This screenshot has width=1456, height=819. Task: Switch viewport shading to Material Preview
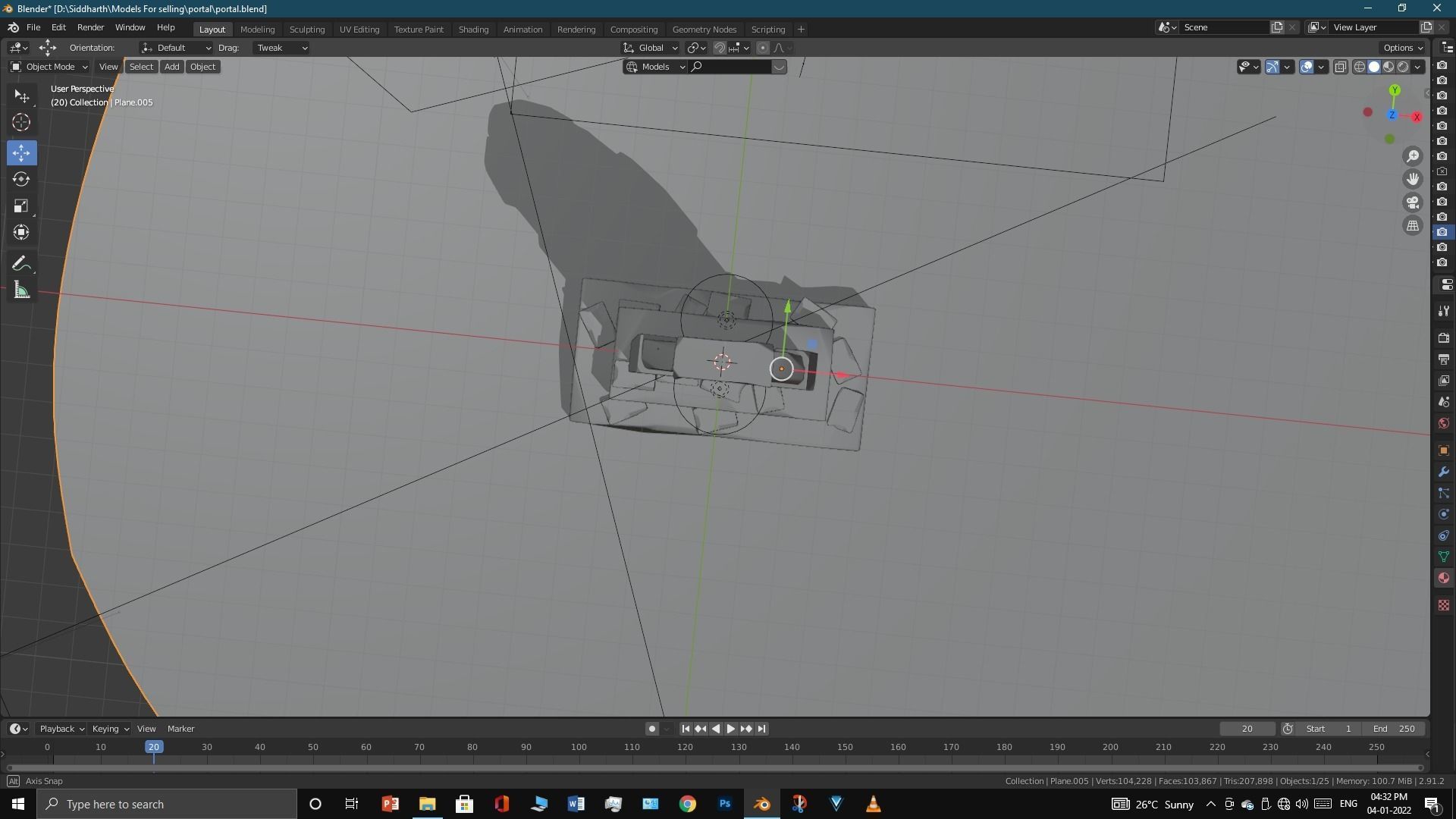[x=1389, y=67]
